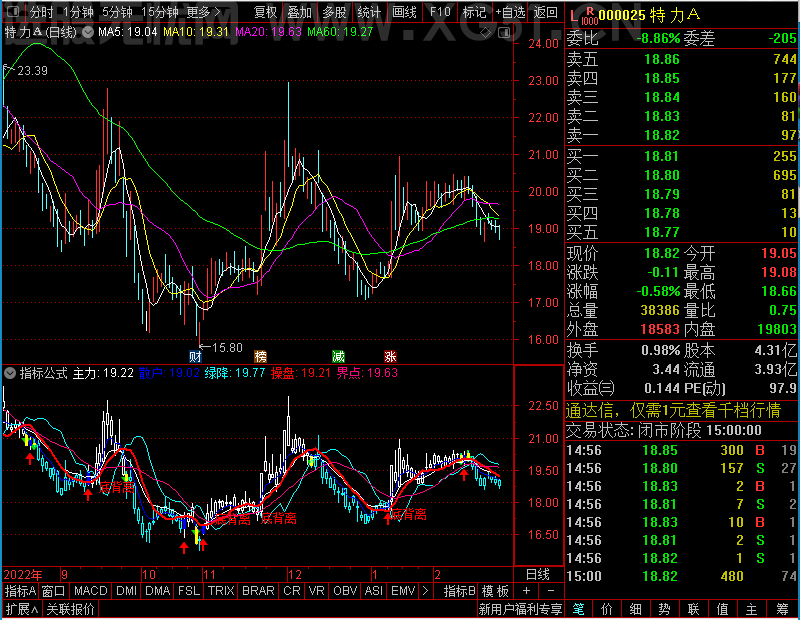Open the 新用户福利专享 promotion link
Screen dimensions: 800x620
520,609
